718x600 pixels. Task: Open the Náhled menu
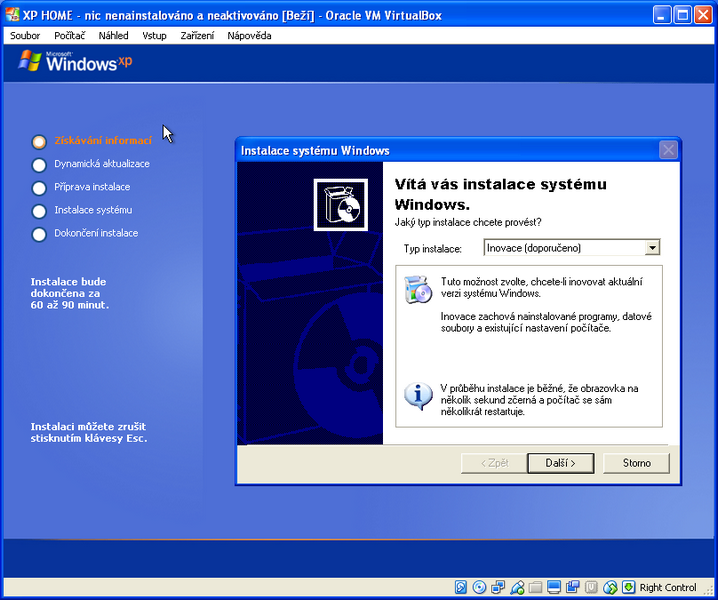coord(114,36)
